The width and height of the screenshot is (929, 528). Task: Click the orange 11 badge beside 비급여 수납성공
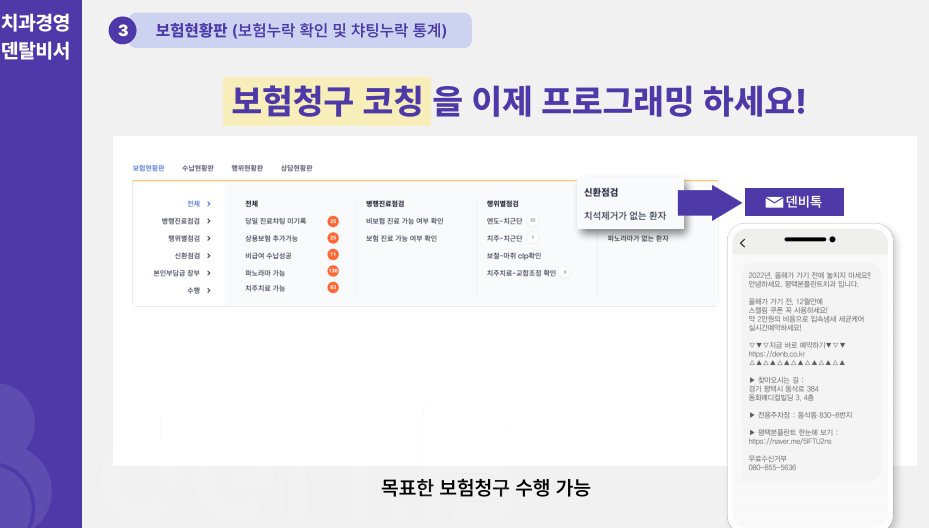[333, 255]
